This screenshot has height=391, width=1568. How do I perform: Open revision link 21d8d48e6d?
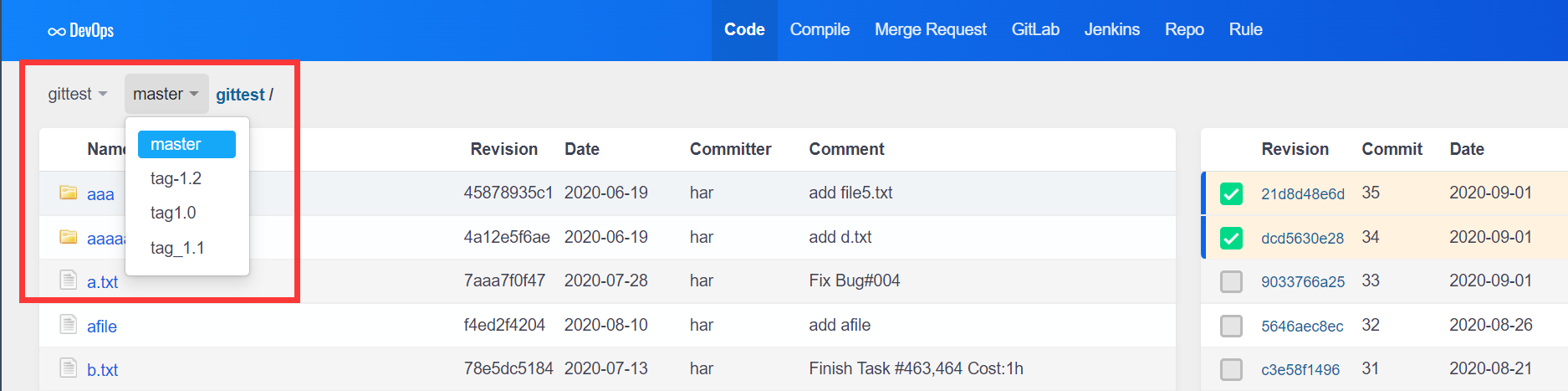pos(1302,193)
